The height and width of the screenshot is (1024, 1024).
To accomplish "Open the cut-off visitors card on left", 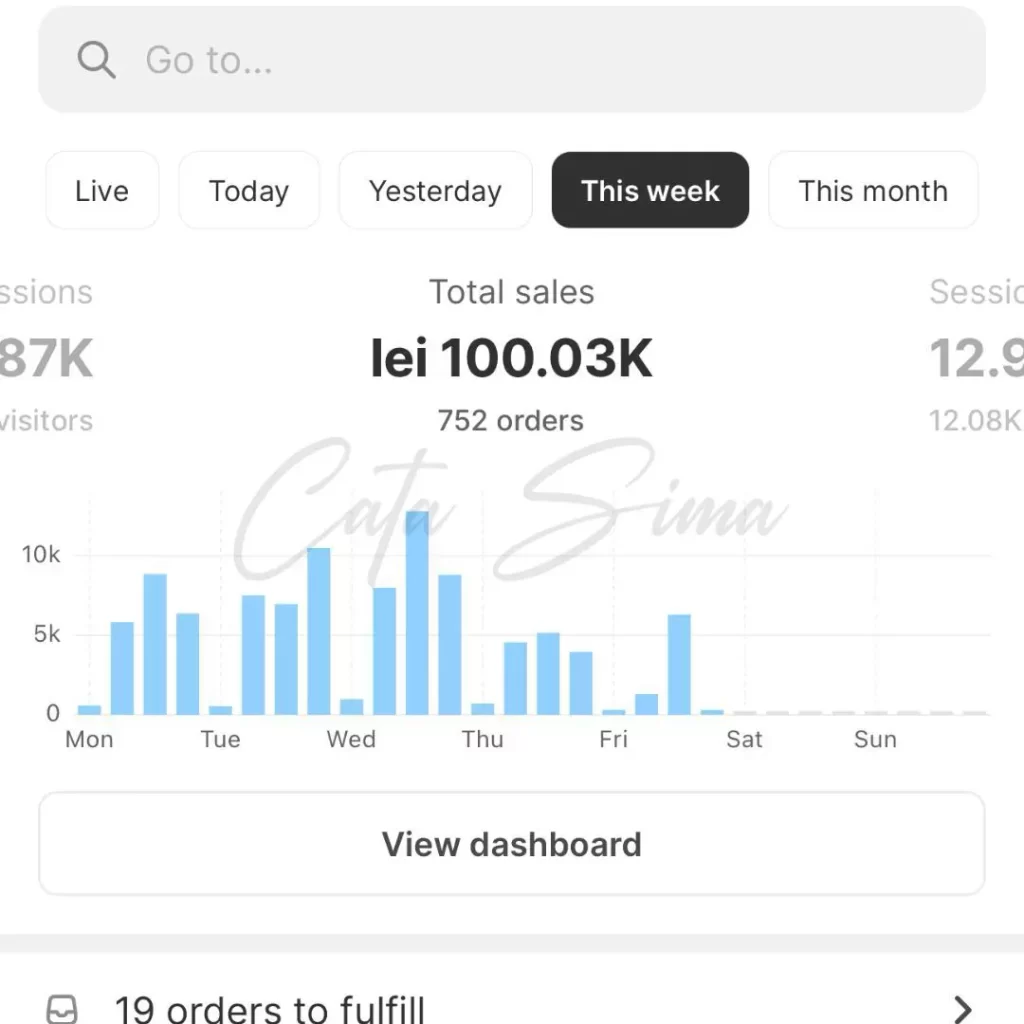I will click(45, 358).
